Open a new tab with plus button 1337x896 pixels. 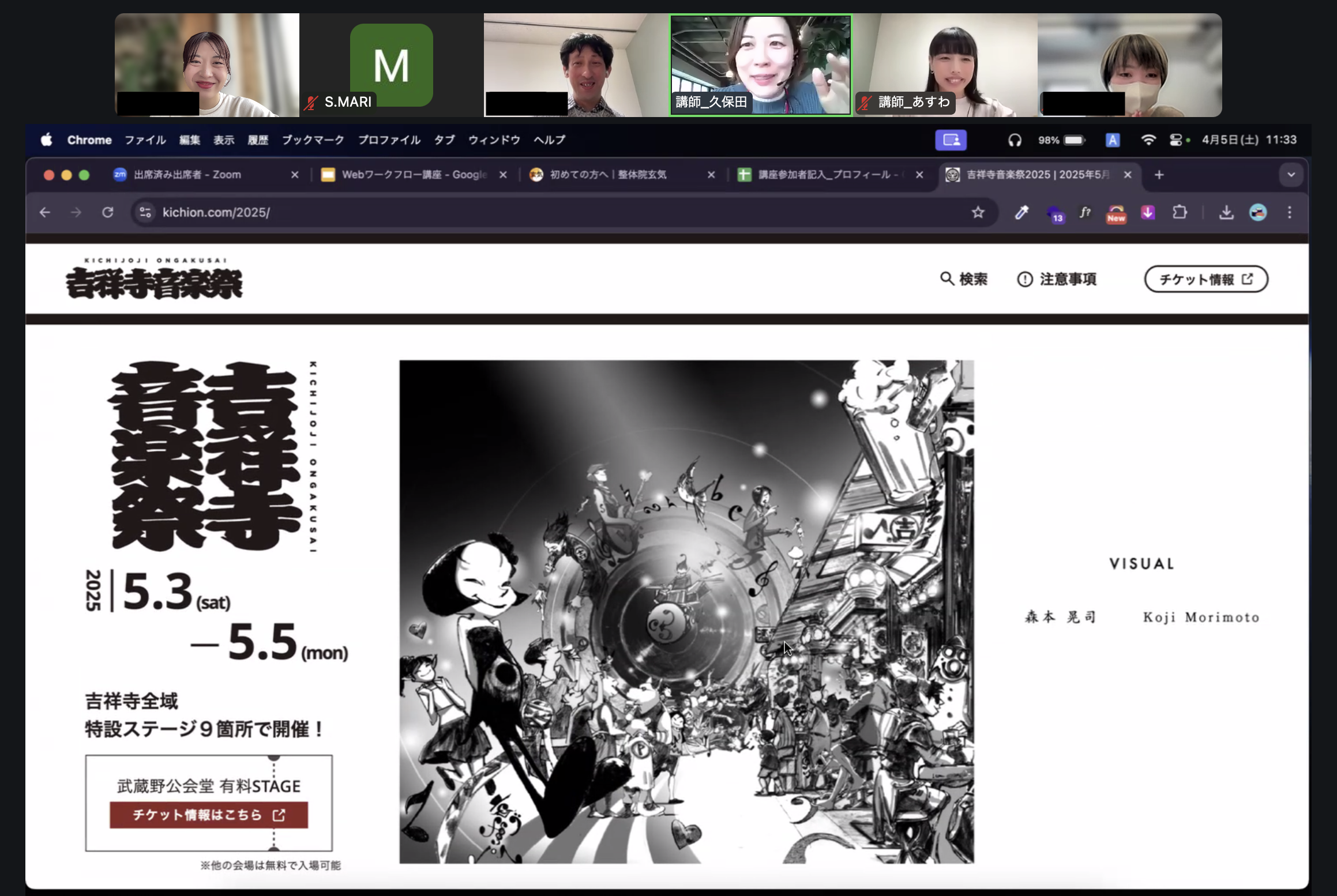point(1159,175)
